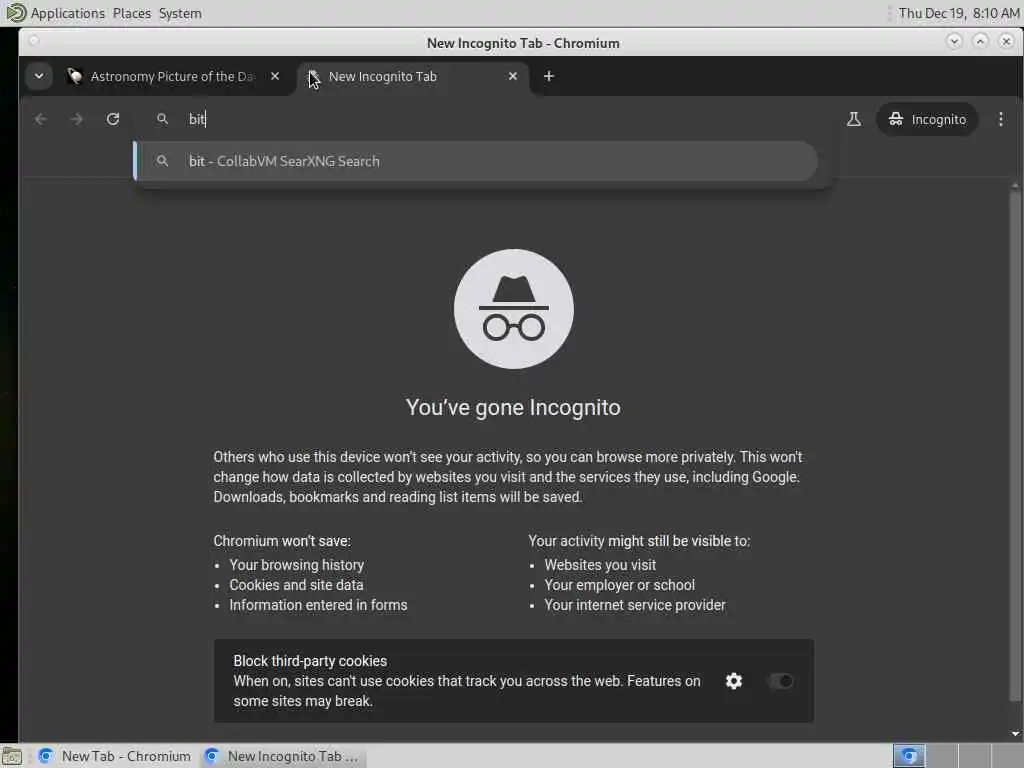Click the 'You've gone Incognito' heading
1024x768 pixels.
[513, 408]
